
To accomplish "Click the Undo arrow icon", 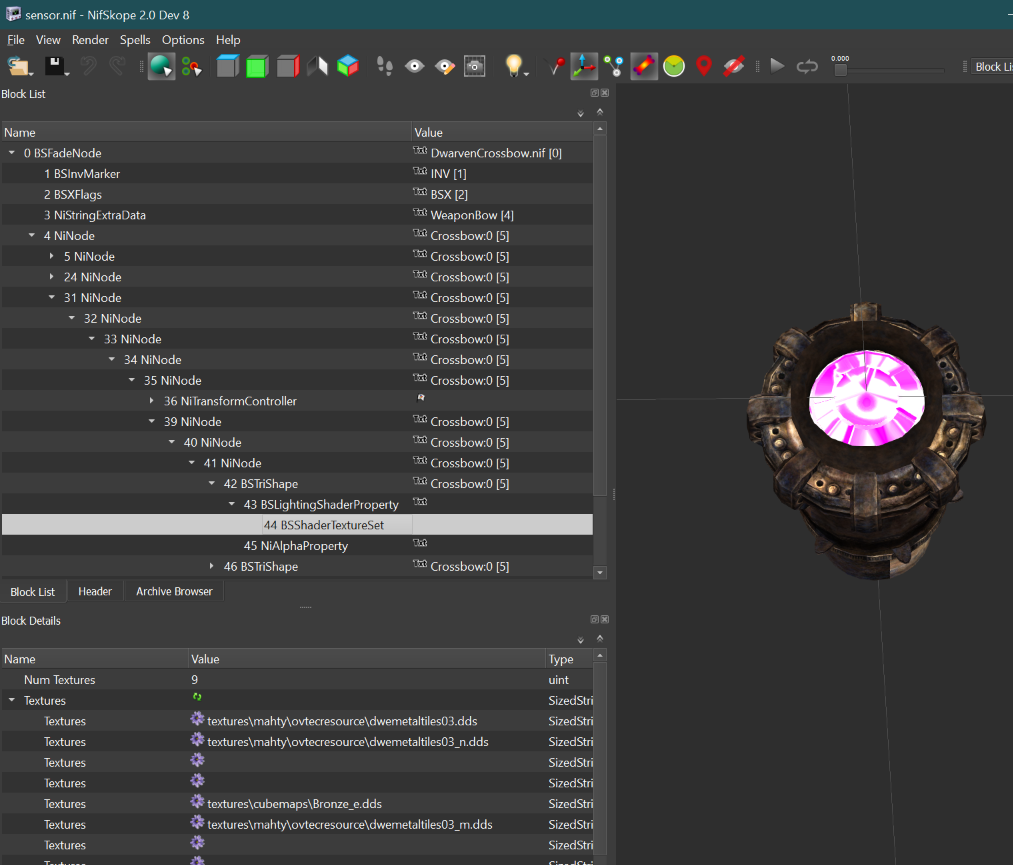I will (x=89, y=67).
